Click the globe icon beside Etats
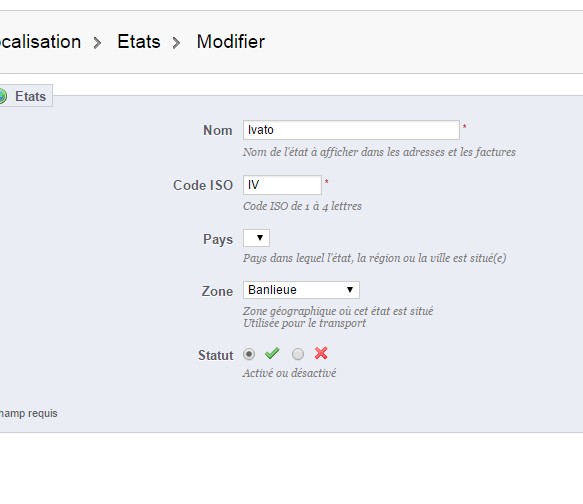 tap(2, 96)
